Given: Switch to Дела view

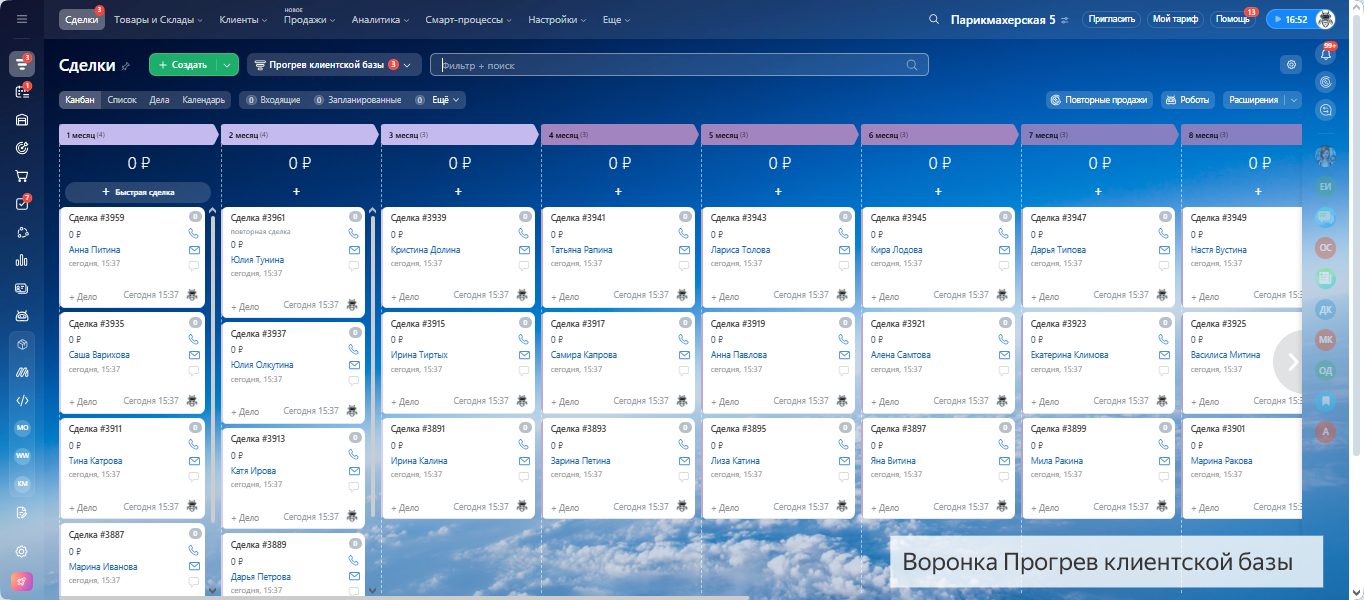Looking at the screenshot, I should (159, 100).
